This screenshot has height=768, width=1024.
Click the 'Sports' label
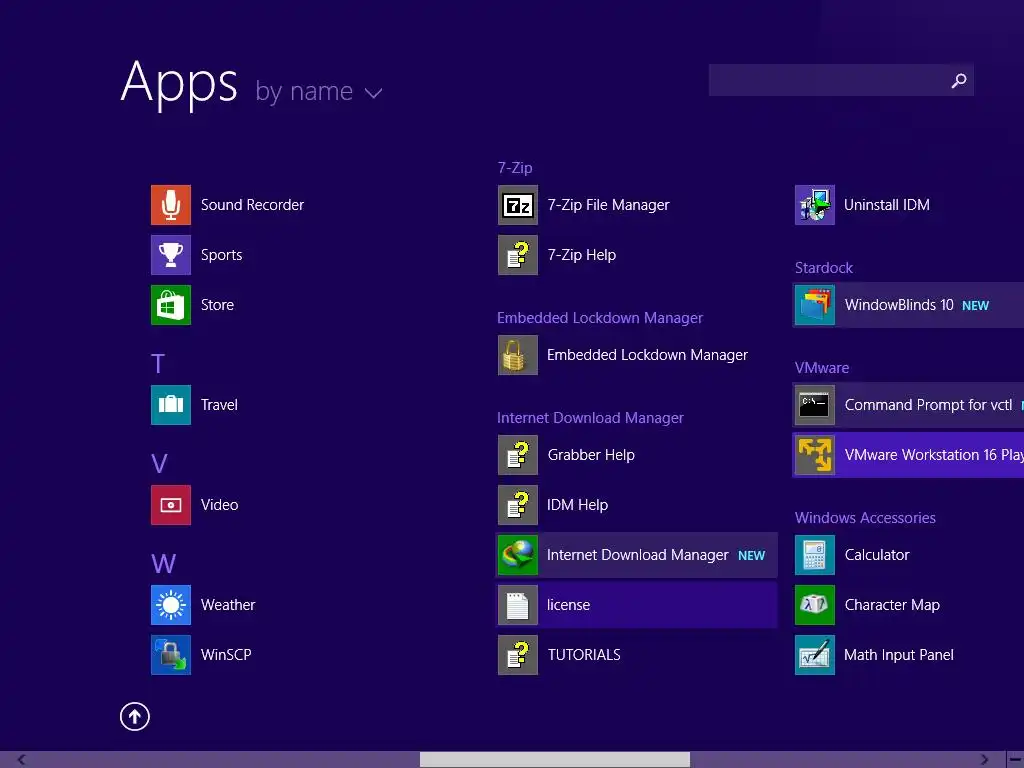[221, 255]
